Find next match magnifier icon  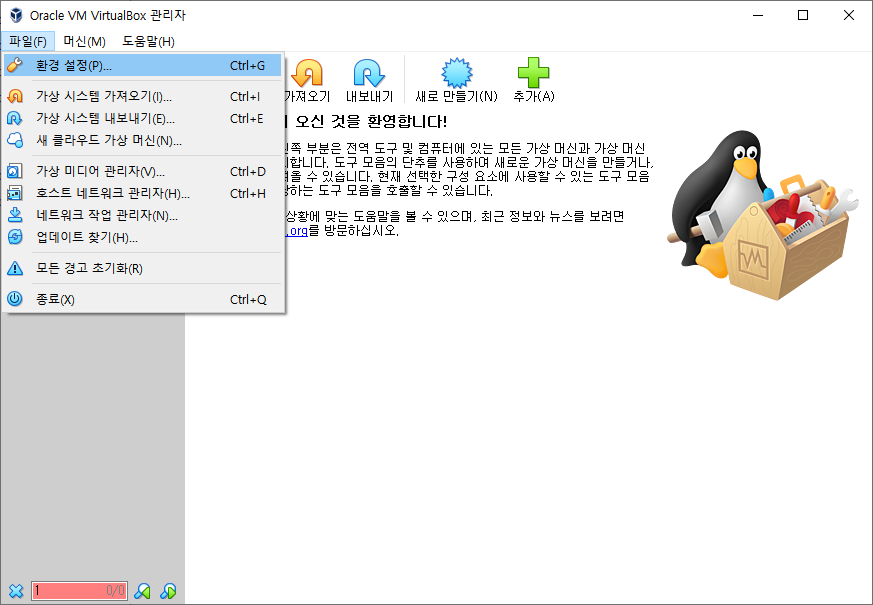coord(168,591)
